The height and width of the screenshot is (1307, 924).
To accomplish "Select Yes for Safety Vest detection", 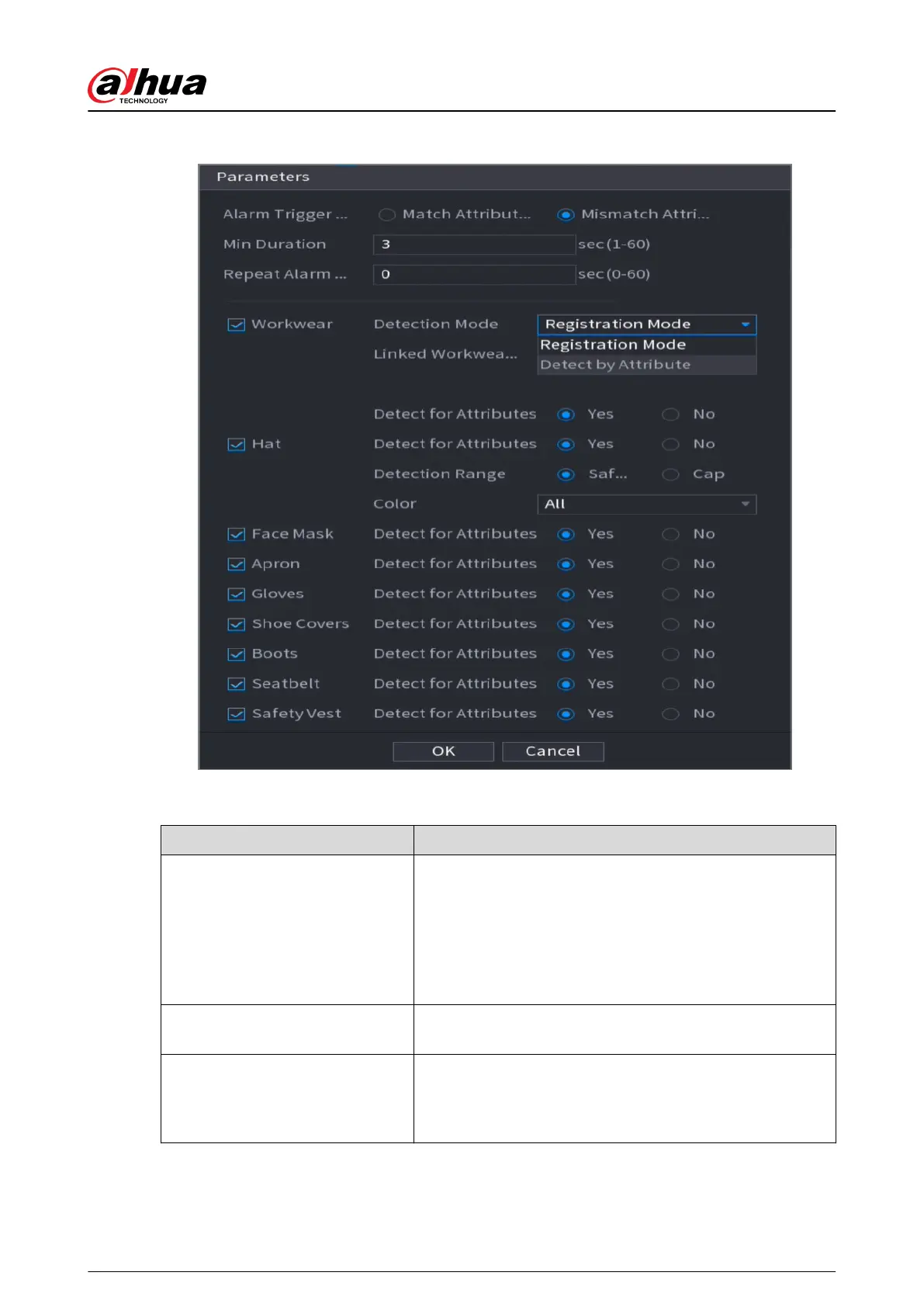I will (566, 714).
